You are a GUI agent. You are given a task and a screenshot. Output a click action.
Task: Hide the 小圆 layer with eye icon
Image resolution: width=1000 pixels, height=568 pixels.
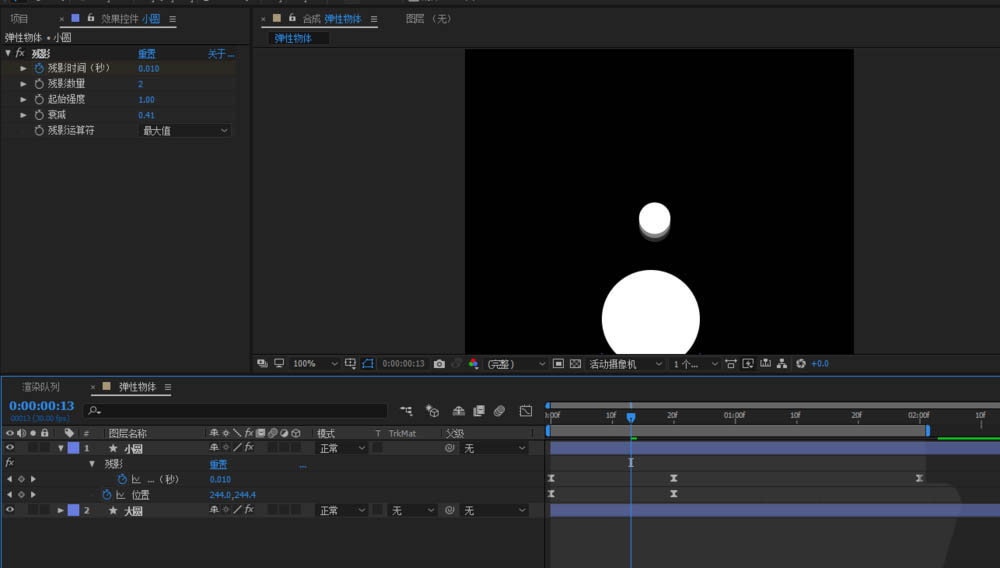[x=10, y=448]
